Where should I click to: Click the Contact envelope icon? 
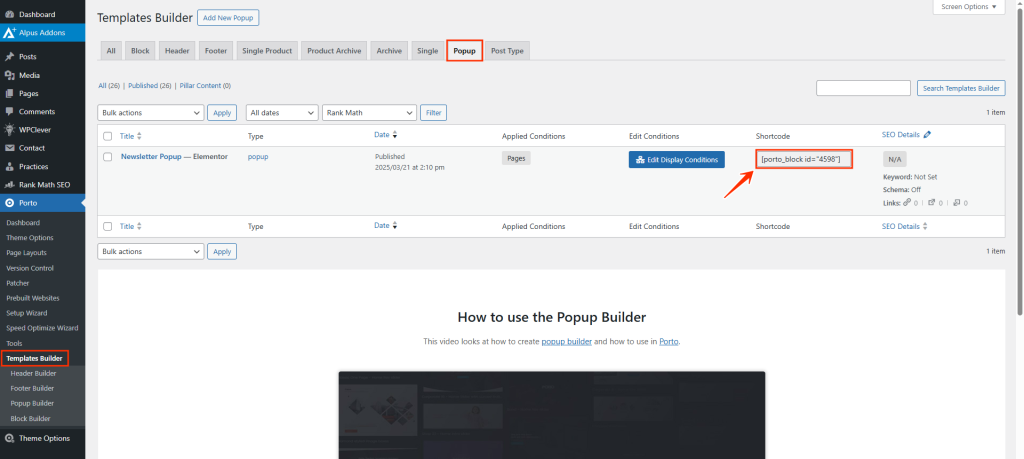(x=9, y=148)
